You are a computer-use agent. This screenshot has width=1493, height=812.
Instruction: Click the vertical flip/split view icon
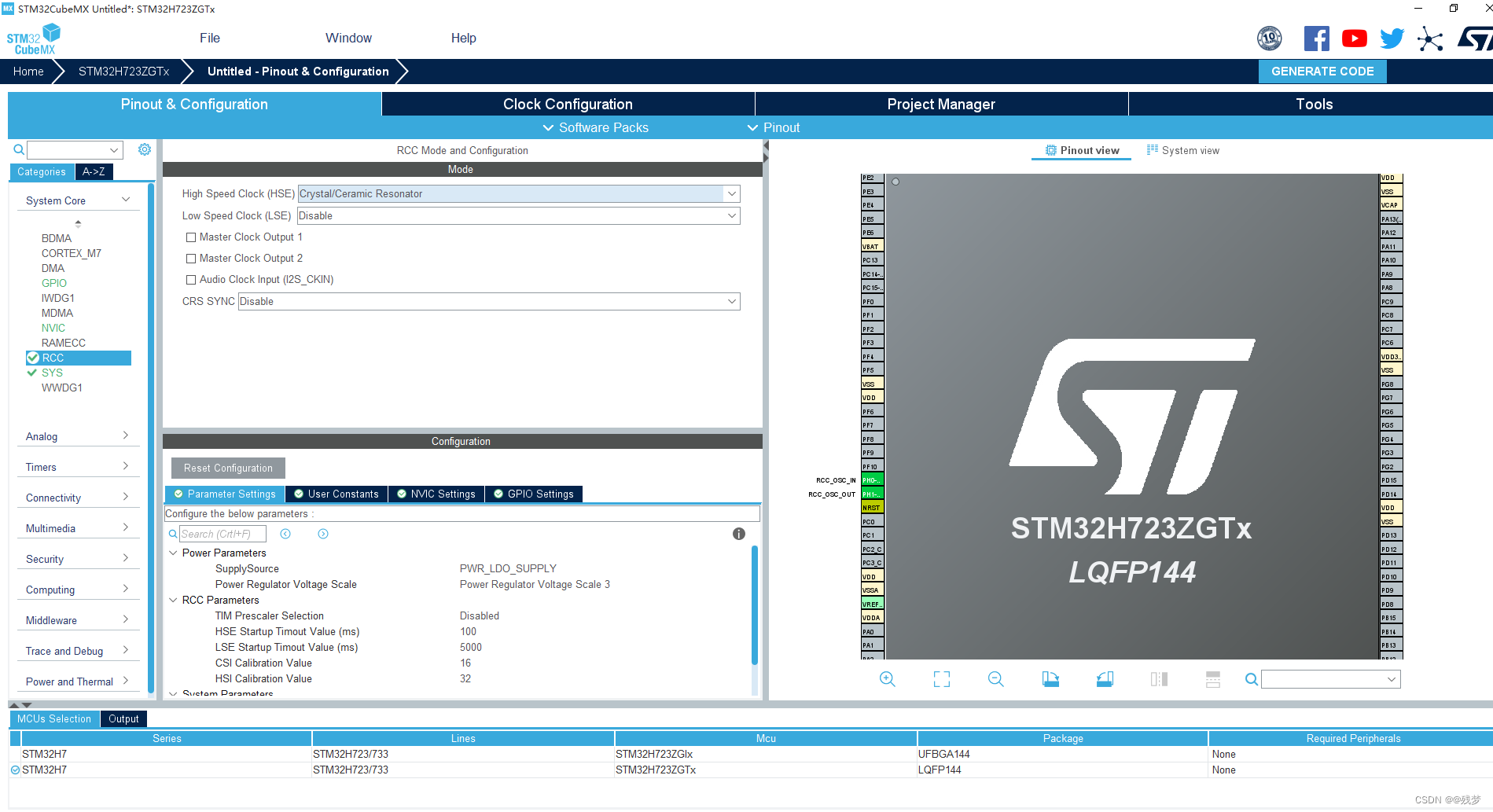pos(1159,679)
